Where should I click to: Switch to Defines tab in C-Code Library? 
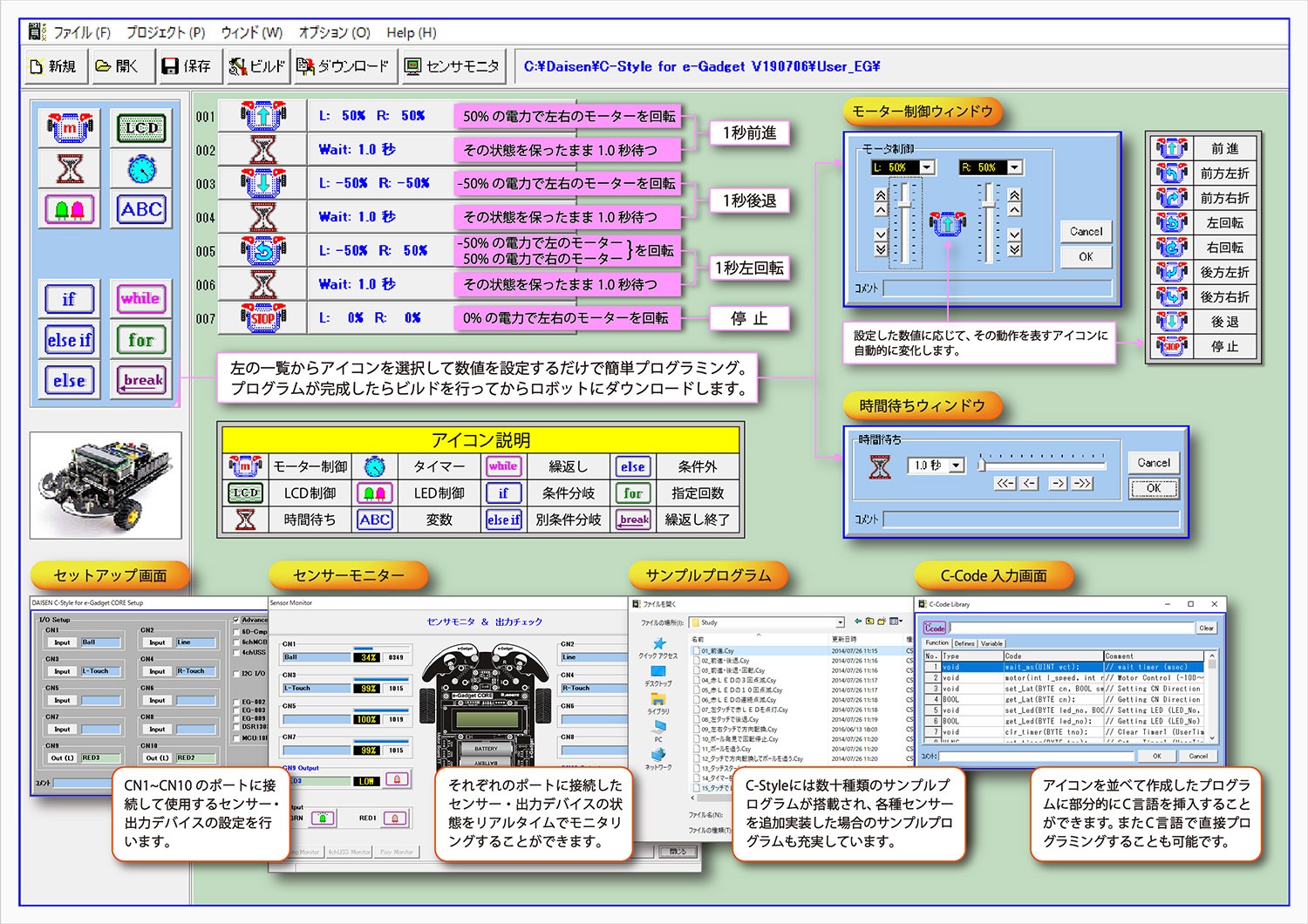coord(964,643)
